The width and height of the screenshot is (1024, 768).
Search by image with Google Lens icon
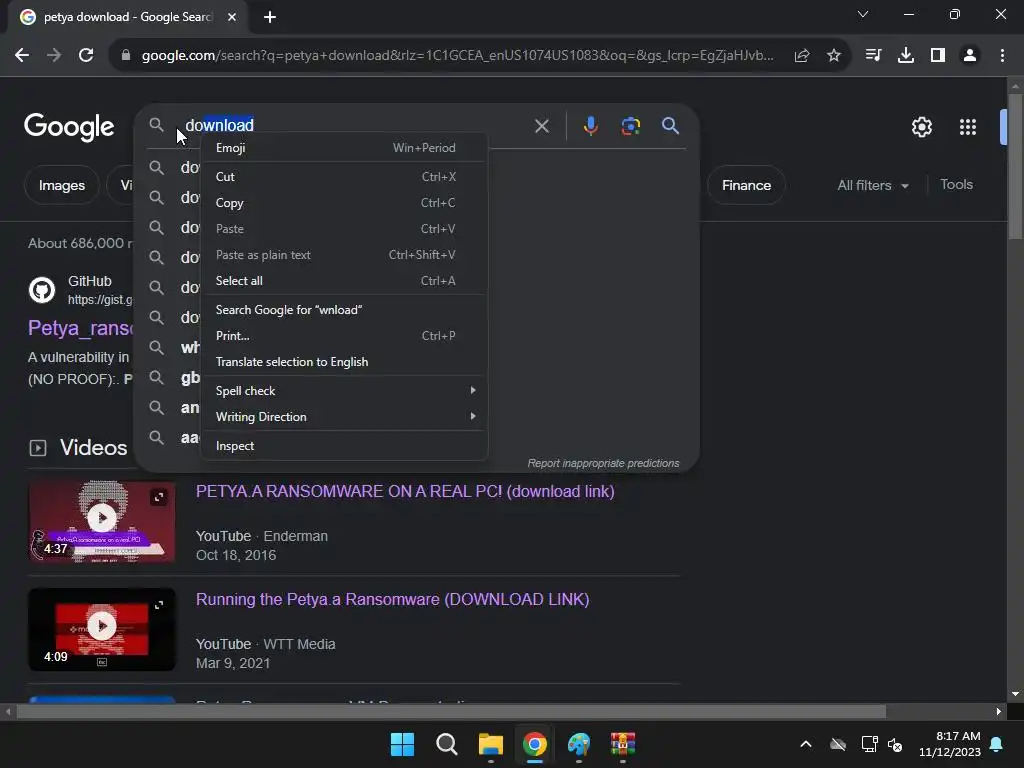click(630, 126)
